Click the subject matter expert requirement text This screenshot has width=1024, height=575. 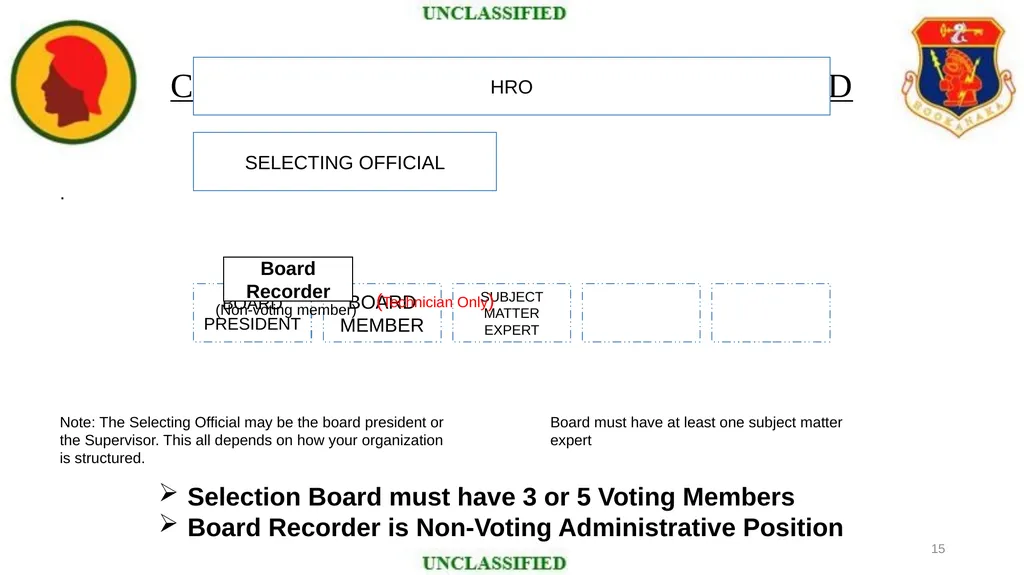(696, 431)
